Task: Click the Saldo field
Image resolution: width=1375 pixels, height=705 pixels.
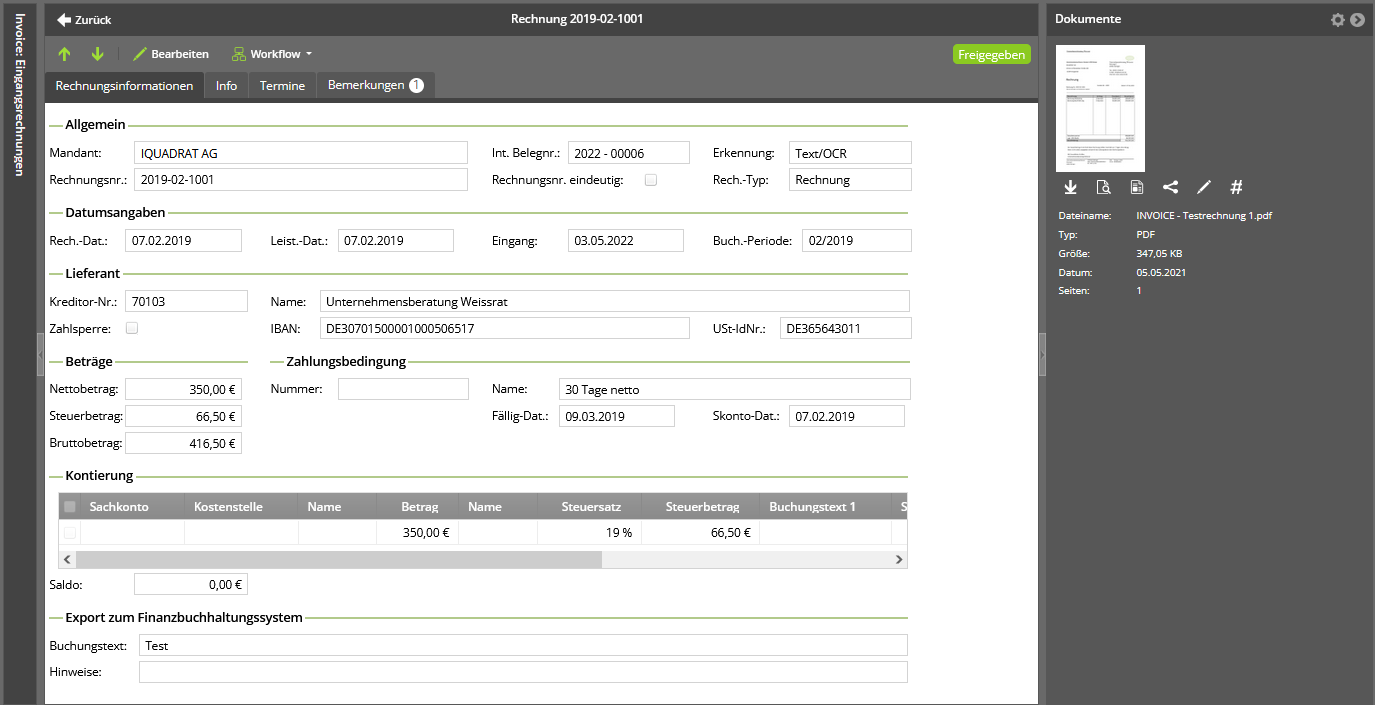Action: click(x=190, y=584)
